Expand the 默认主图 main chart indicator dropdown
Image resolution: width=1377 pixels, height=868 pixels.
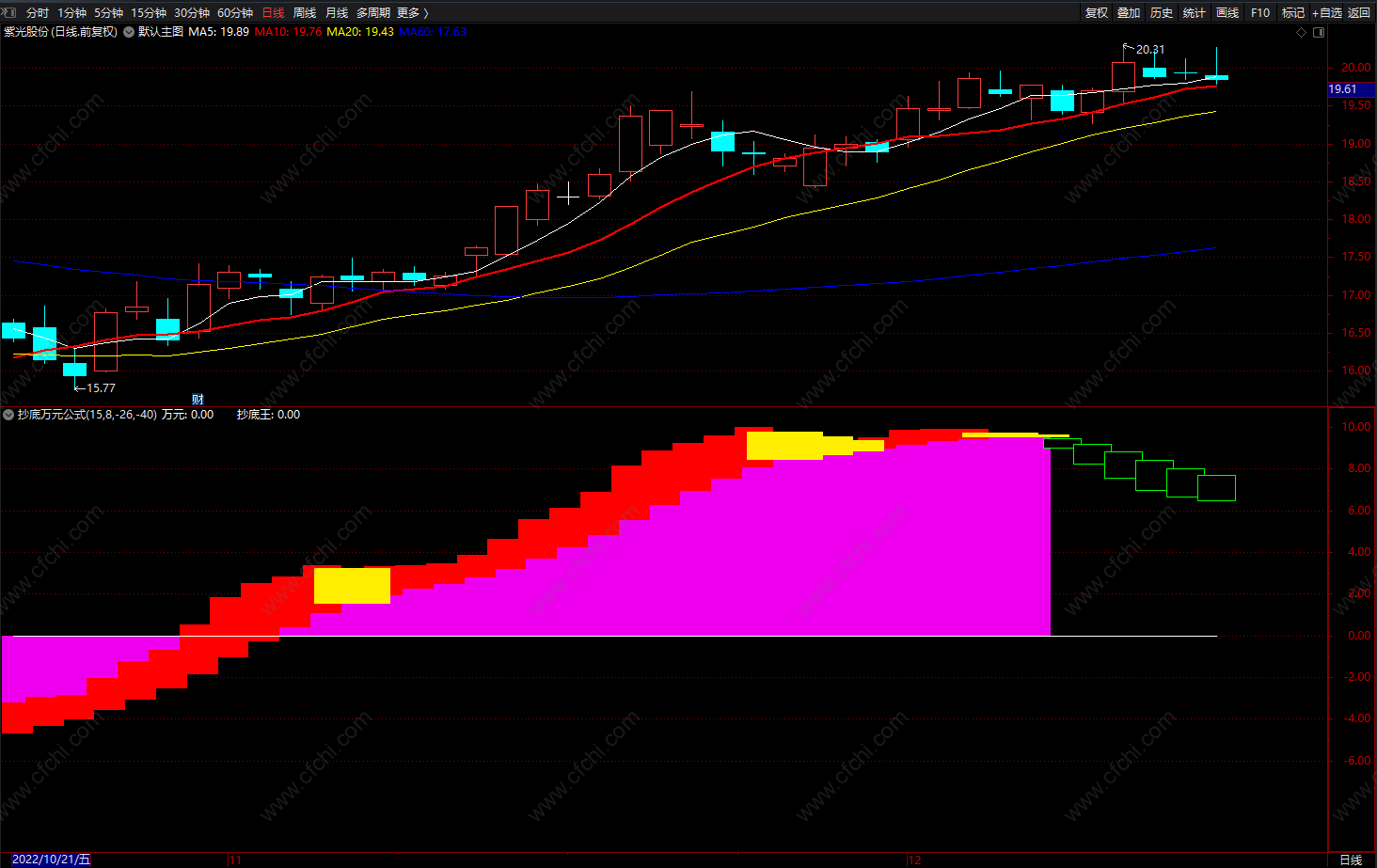[129, 32]
